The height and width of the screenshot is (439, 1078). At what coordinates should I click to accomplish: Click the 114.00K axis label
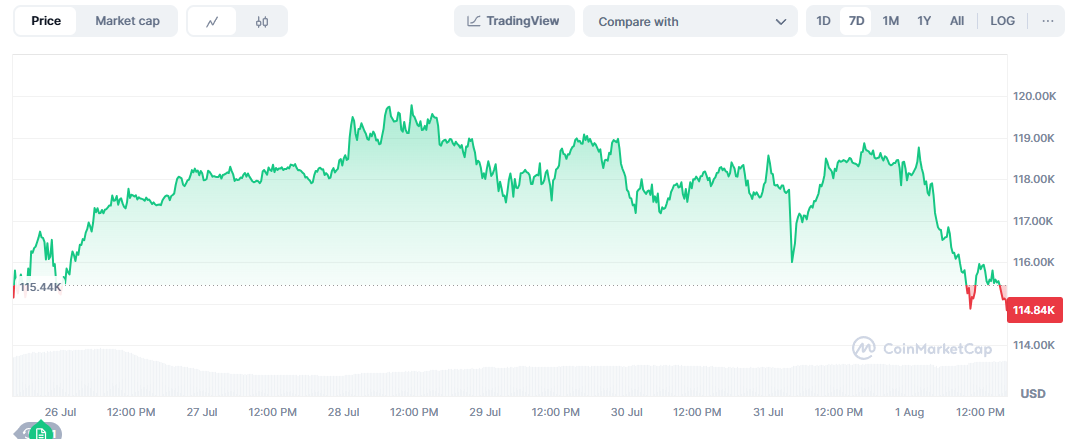(1035, 345)
